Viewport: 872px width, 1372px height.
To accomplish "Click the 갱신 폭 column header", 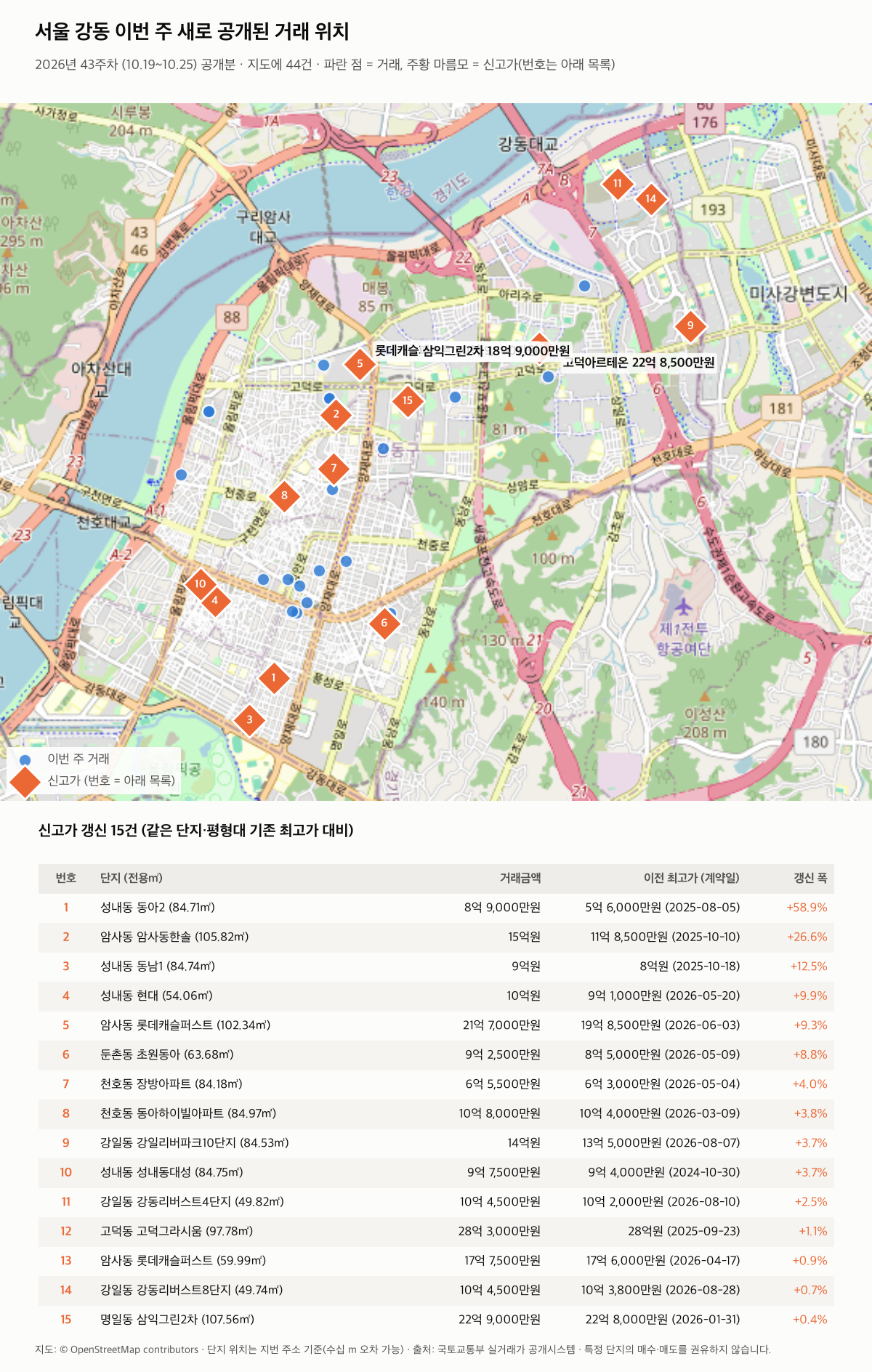I will pyautogui.click(x=810, y=878).
